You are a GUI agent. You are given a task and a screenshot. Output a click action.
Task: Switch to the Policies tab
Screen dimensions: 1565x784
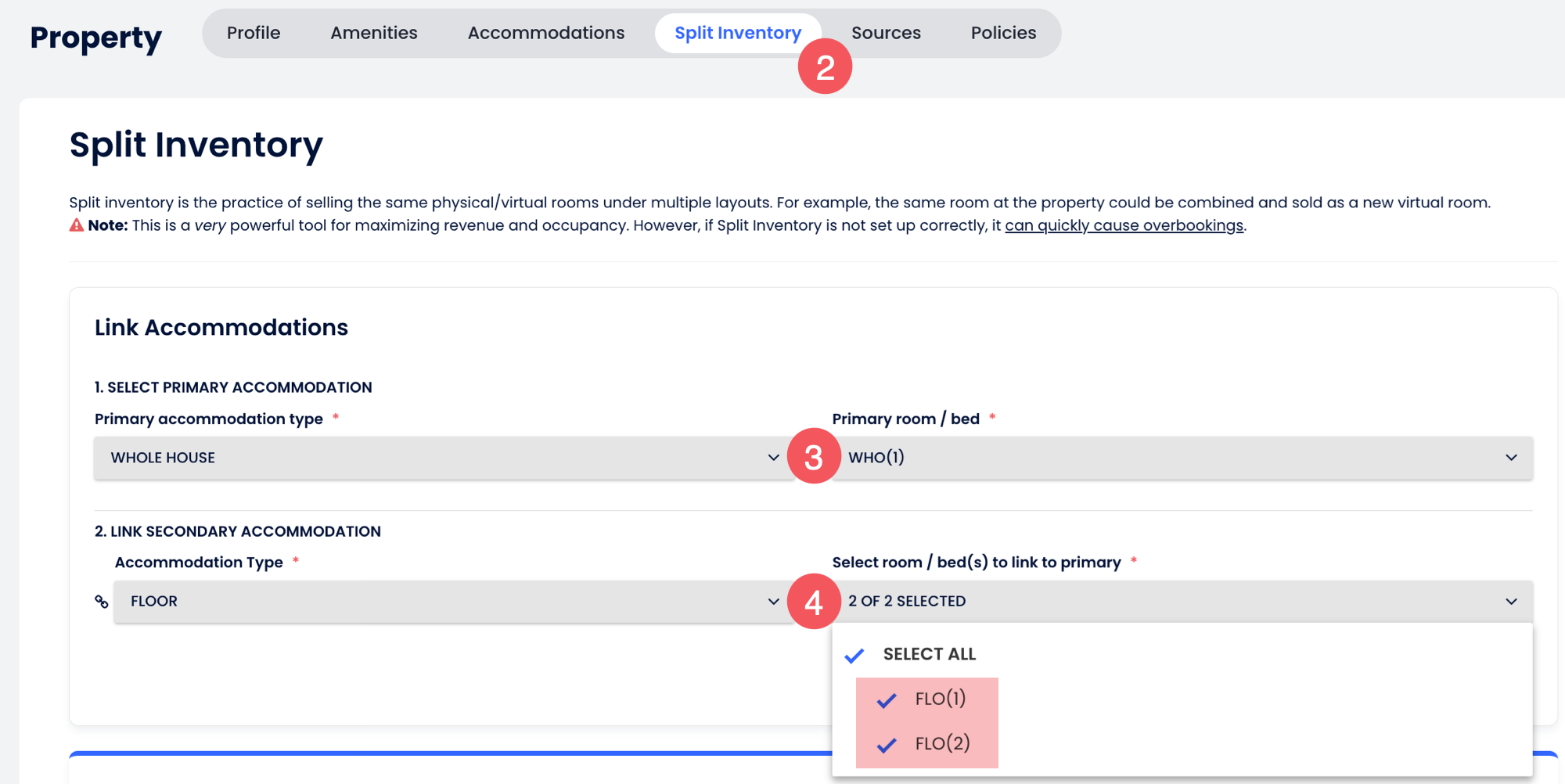[1003, 33]
